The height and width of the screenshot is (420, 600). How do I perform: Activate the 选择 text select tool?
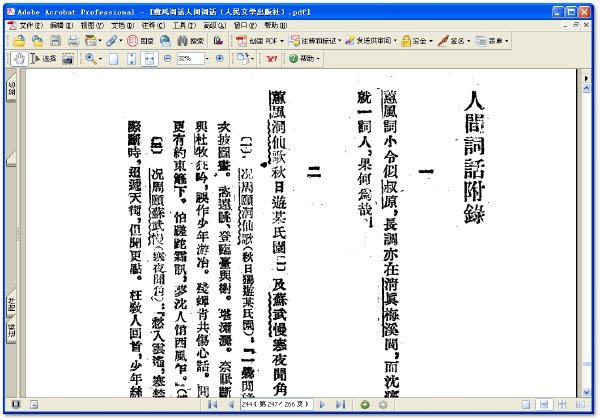(43, 59)
